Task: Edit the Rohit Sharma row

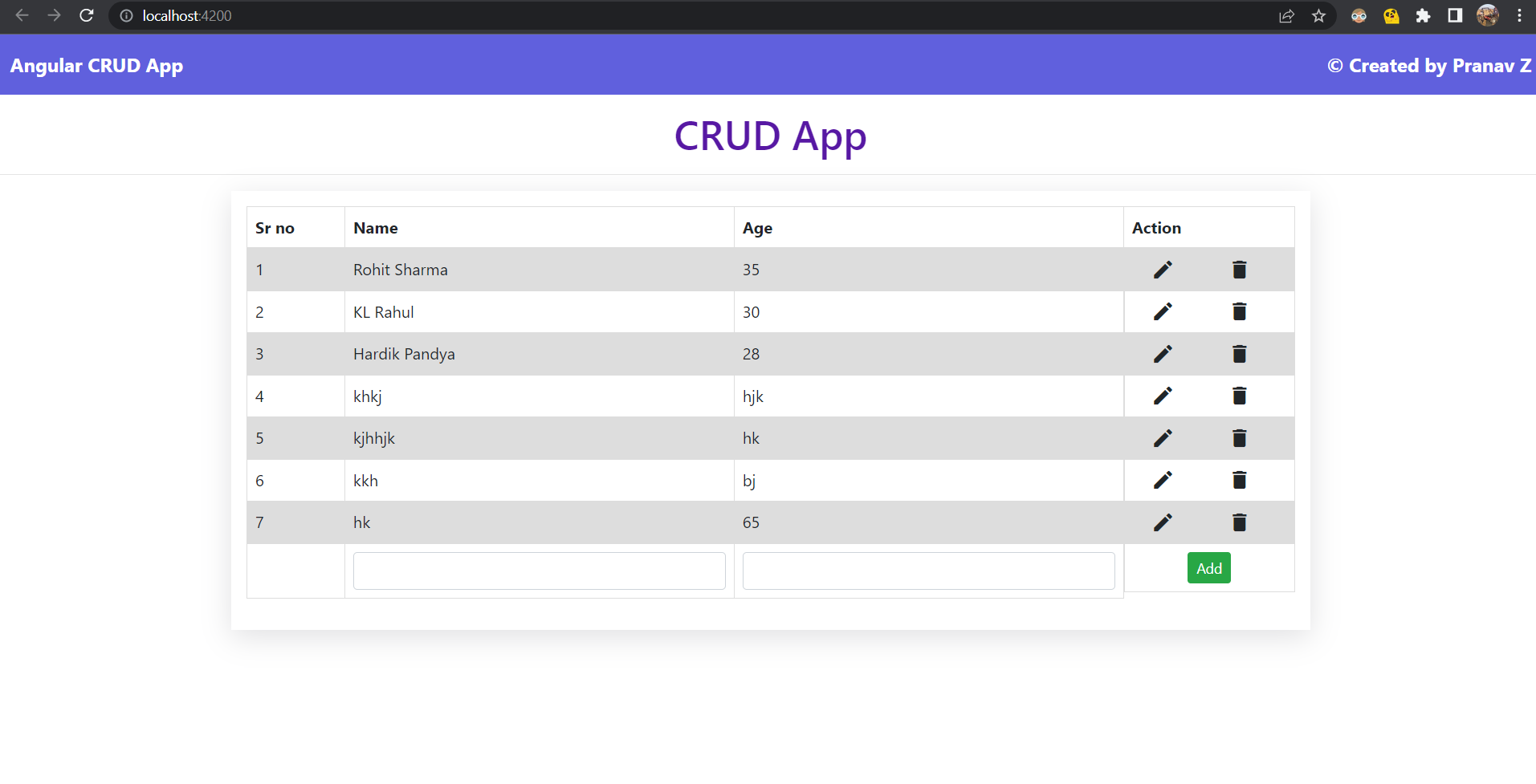Action: click(1162, 270)
